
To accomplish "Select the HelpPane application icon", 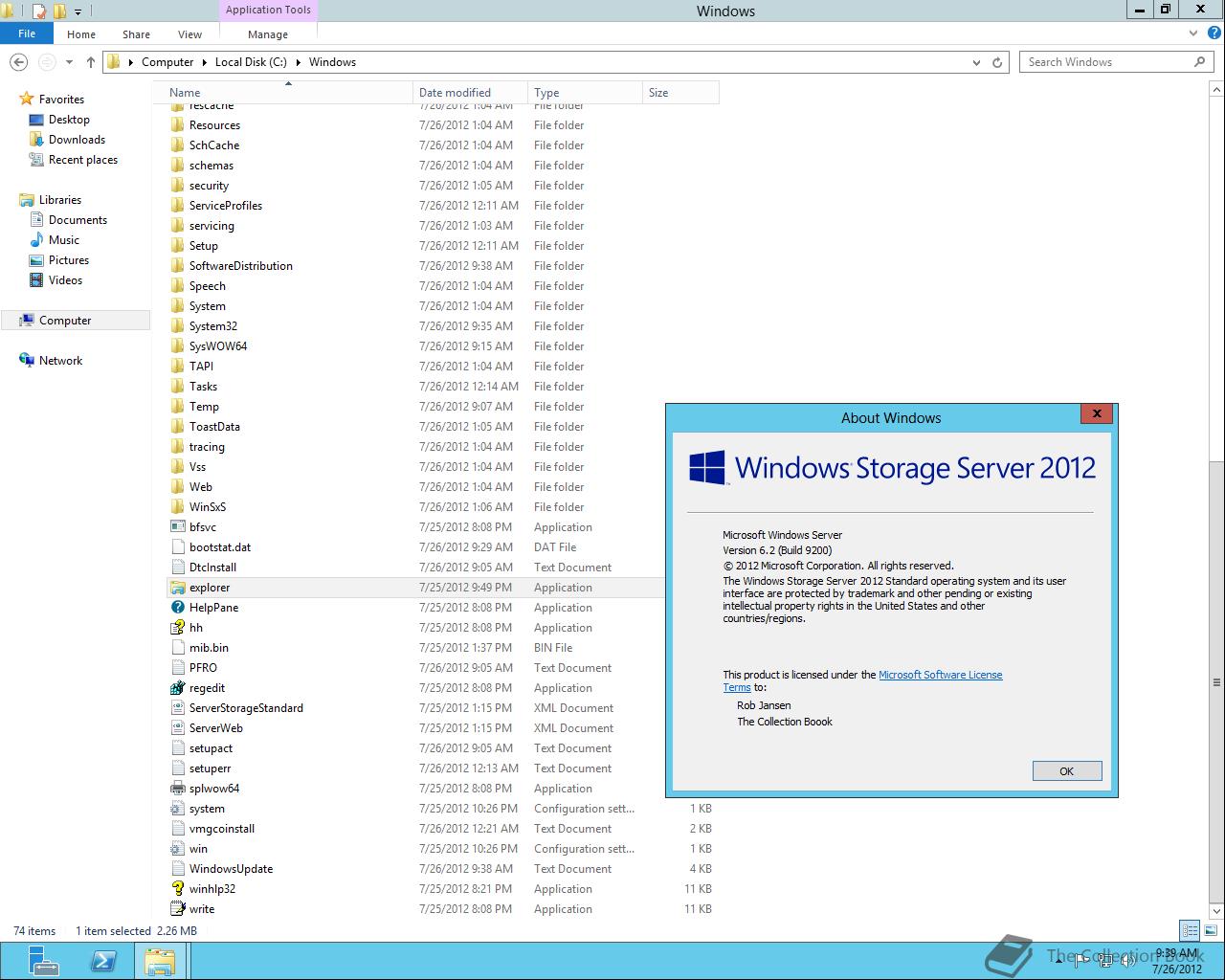I will pos(177,608).
